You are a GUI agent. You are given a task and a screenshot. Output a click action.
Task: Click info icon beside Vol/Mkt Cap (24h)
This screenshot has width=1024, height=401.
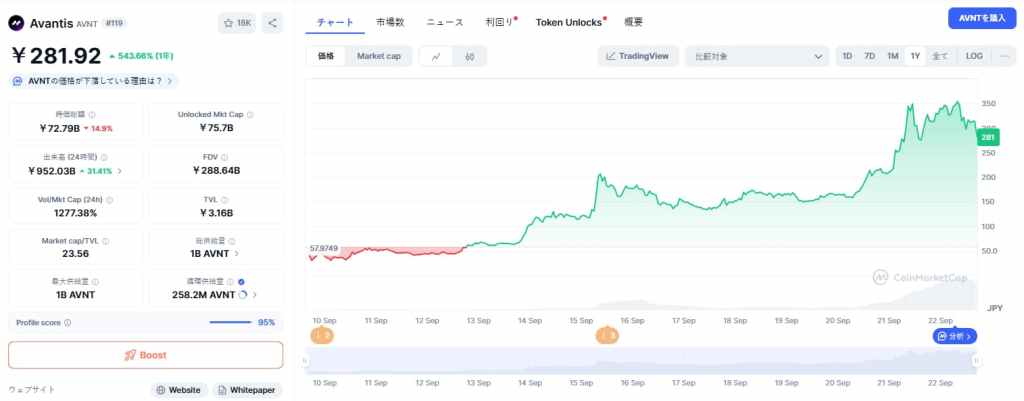point(110,200)
